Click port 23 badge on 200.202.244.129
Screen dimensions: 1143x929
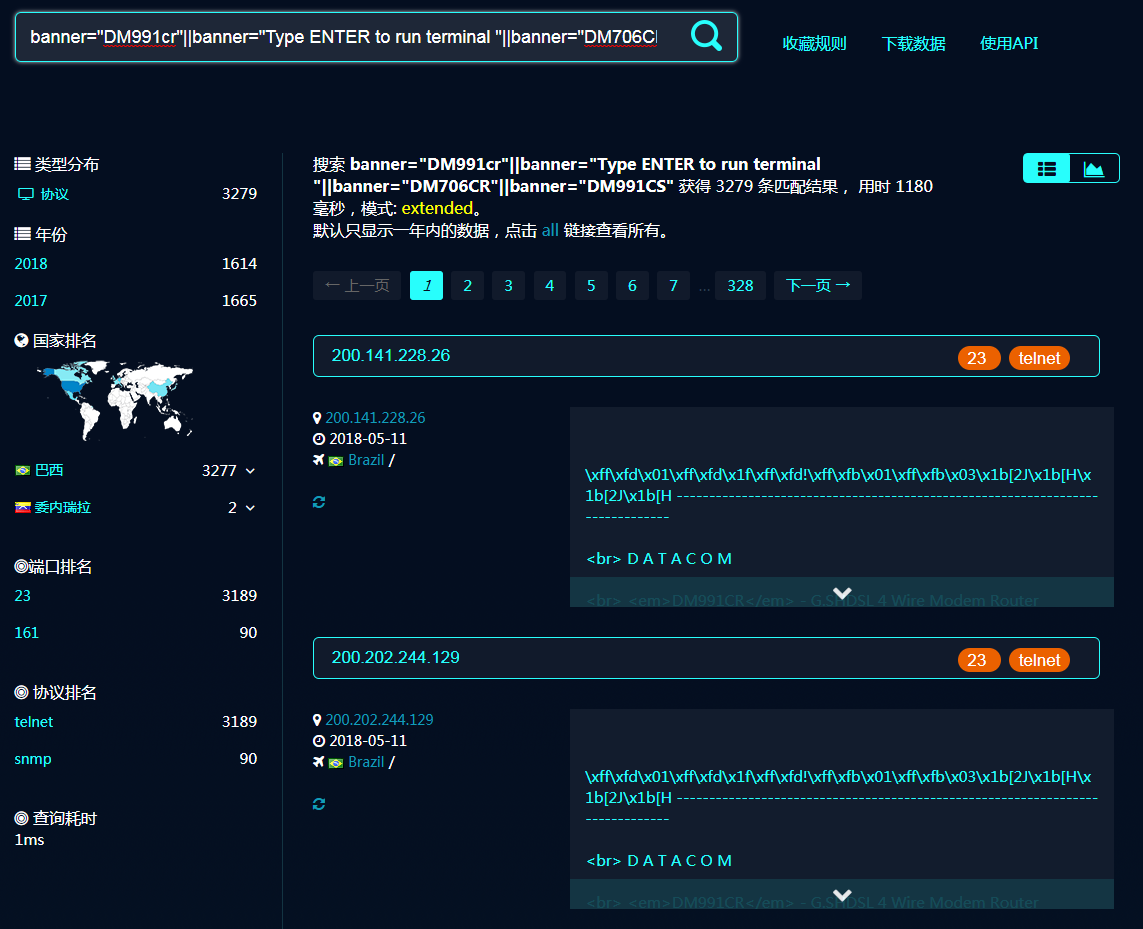[x=978, y=660]
